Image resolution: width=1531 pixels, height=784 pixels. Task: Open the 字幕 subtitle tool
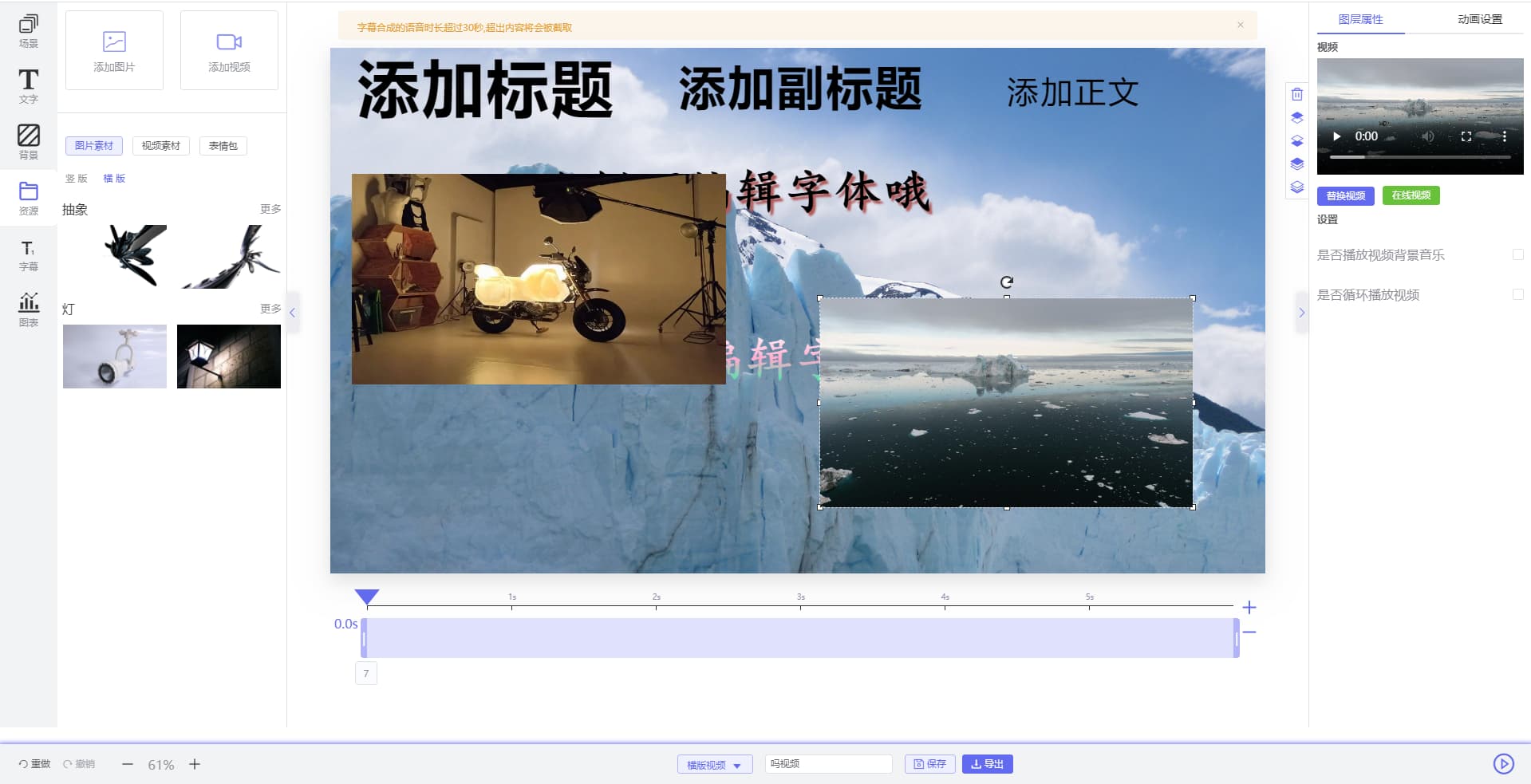tap(28, 255)
